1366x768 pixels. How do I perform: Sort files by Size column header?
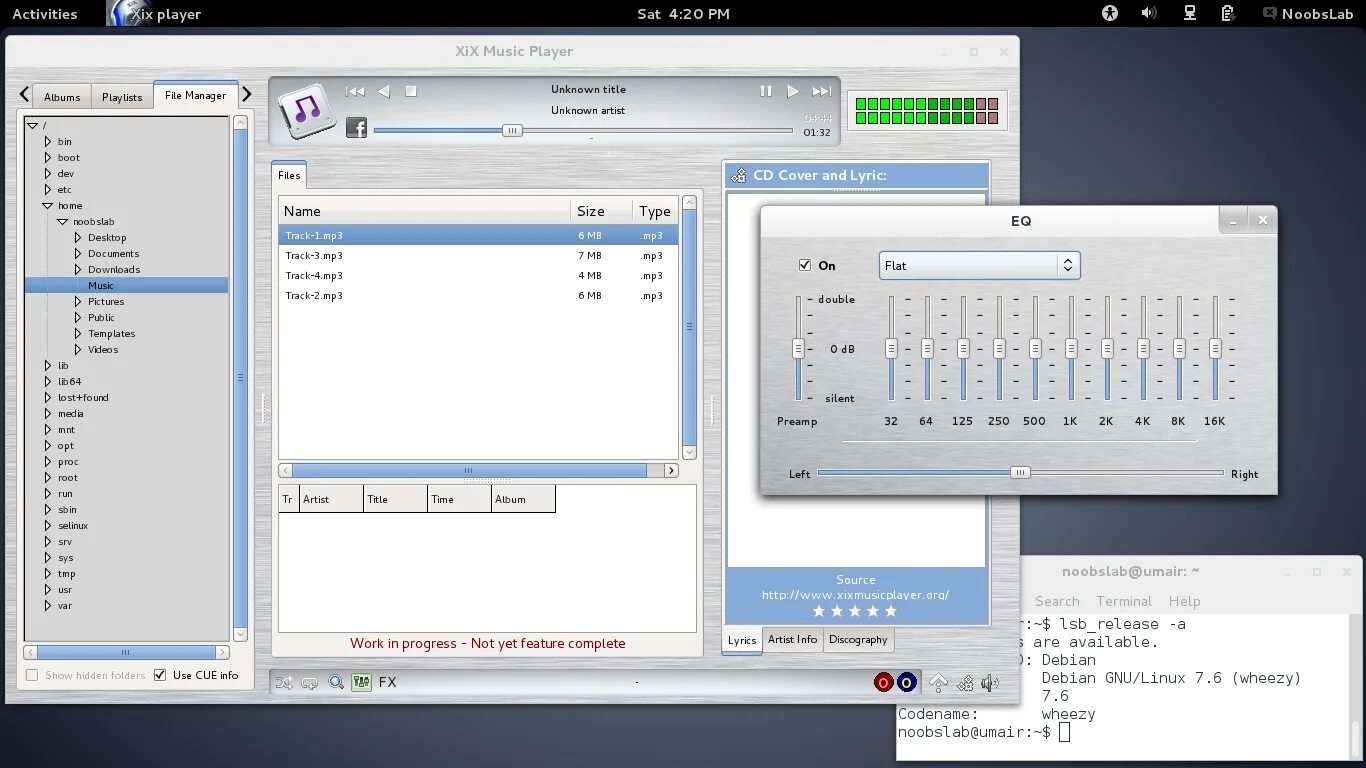(x=601, y=211)
